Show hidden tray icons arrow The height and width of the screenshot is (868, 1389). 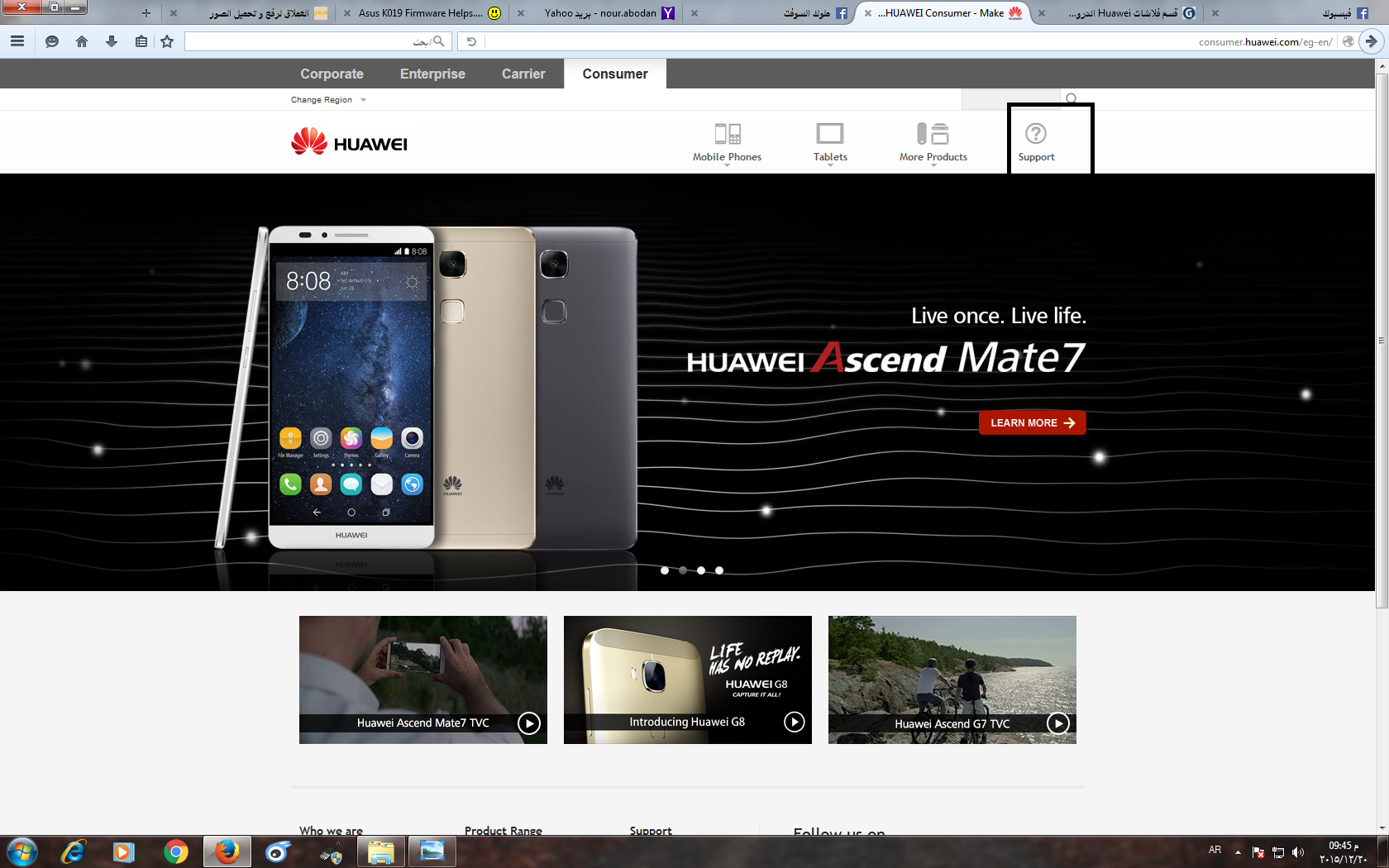pyautogui.click(x=1238, y=852)
